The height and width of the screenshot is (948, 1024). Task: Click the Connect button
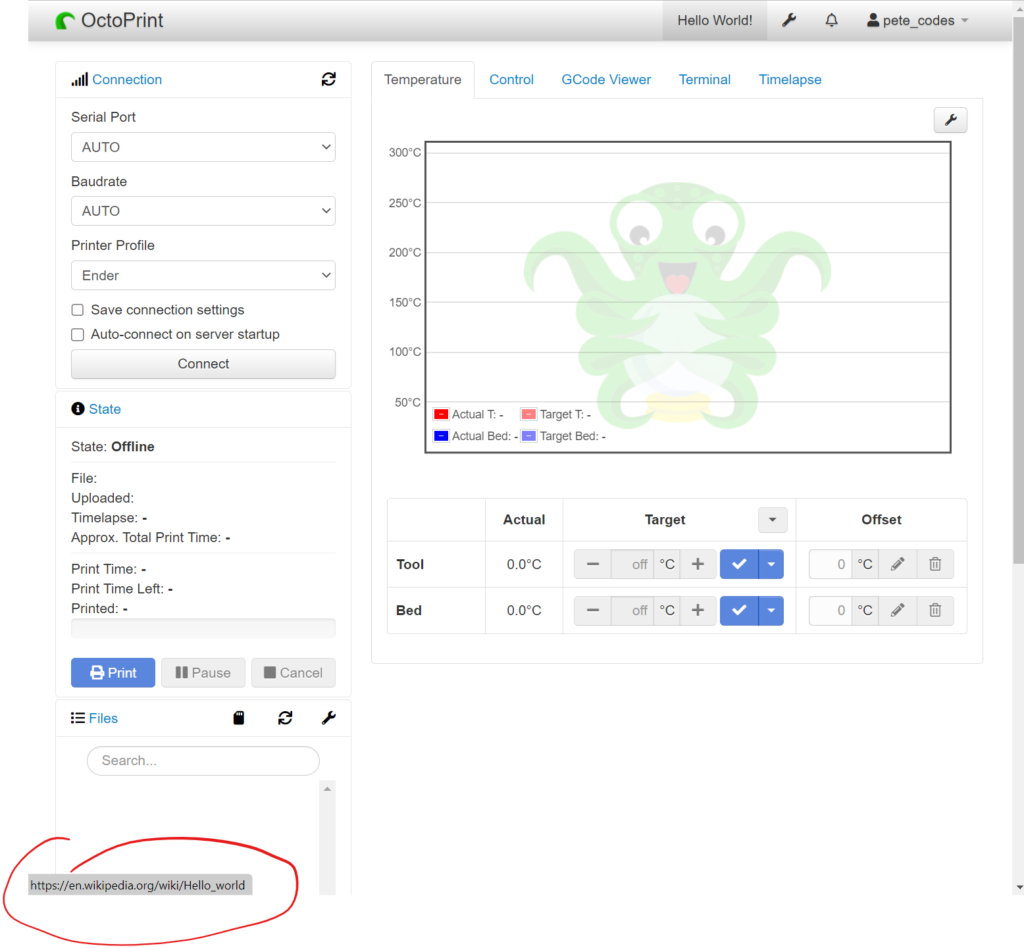[203, 364]
